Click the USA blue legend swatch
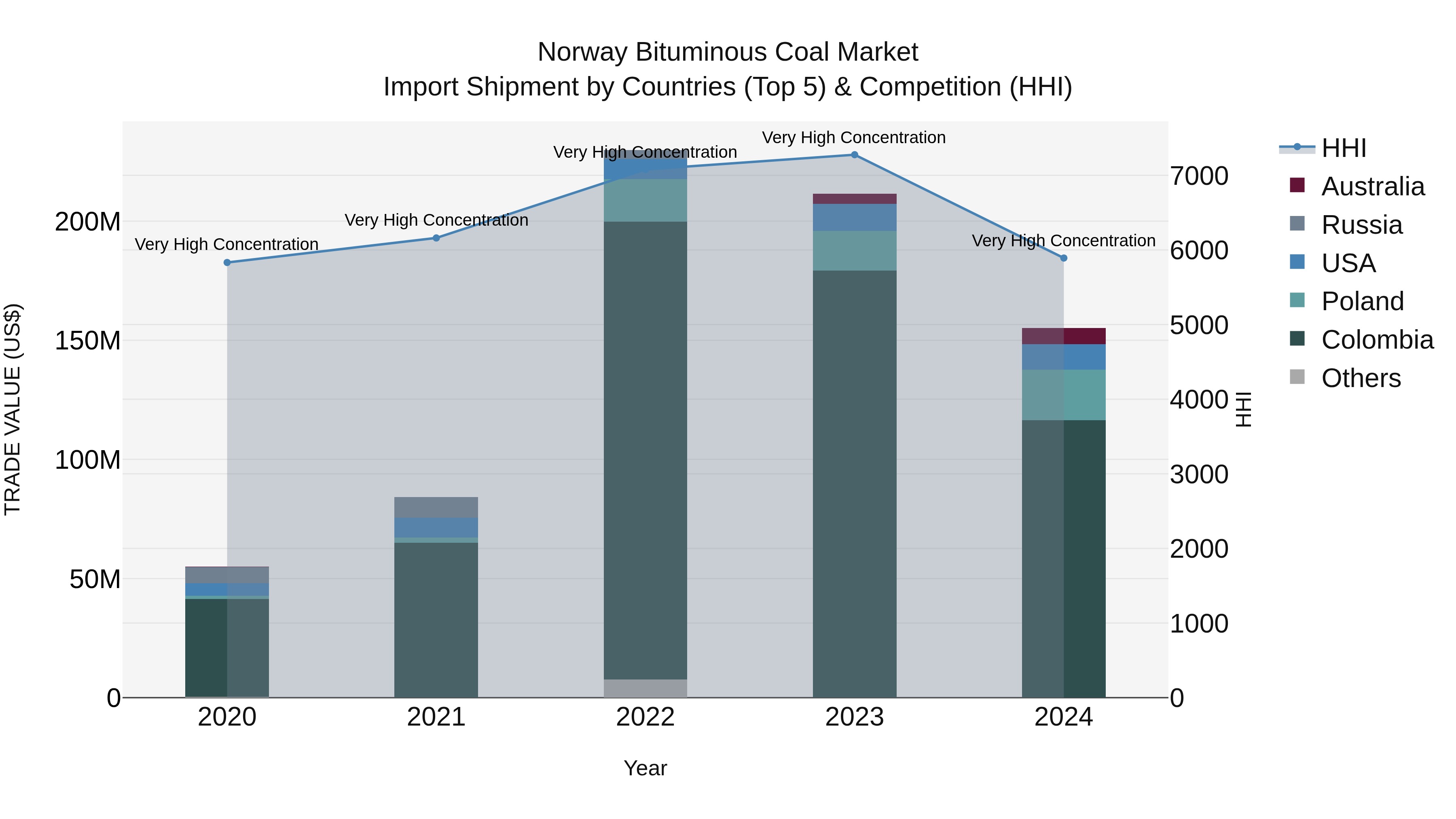Screen dimensions: 1456x819 1297,262
